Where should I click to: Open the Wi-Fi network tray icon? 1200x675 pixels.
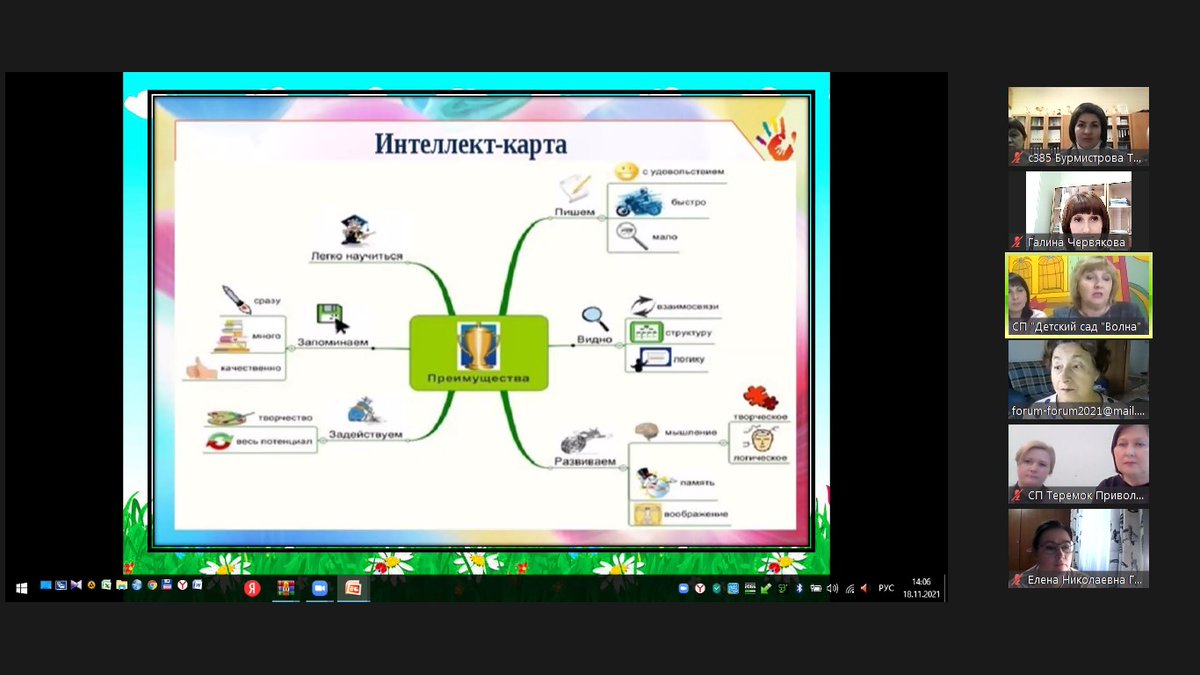coord(849,588)
